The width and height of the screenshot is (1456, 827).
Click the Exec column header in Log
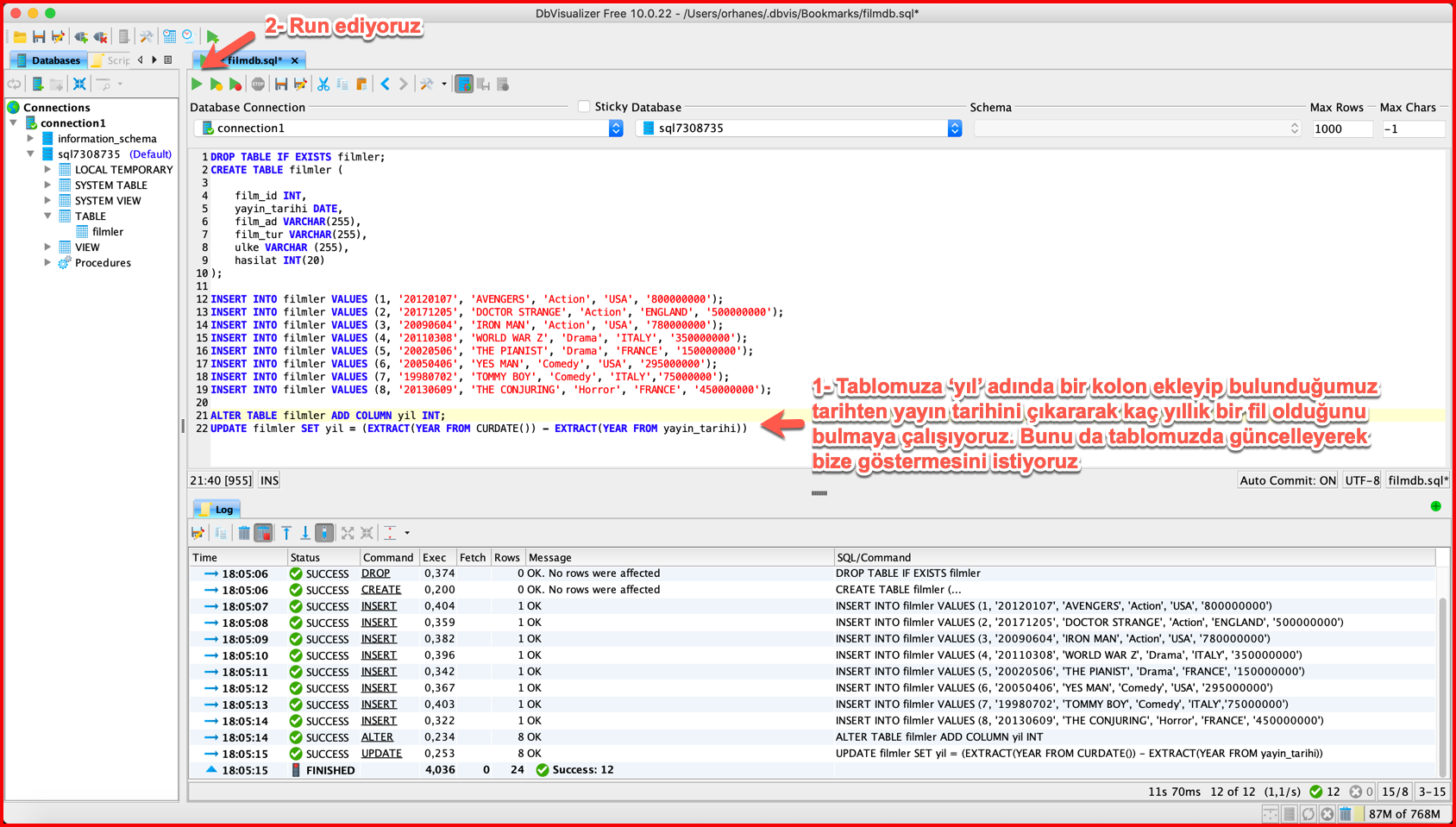(x=438, y=557)
